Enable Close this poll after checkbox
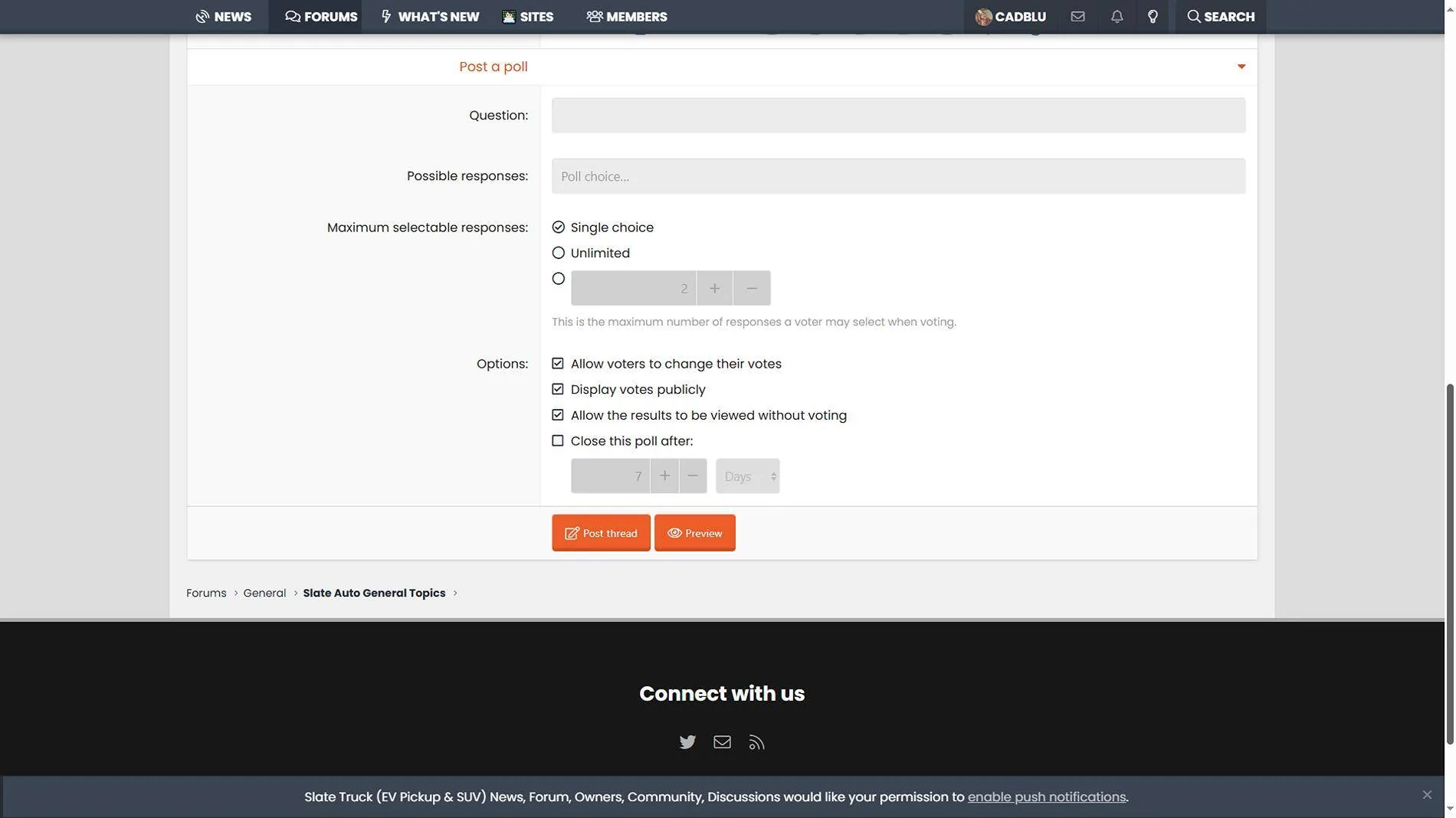 pyautogui.click(x=558, y=441)
